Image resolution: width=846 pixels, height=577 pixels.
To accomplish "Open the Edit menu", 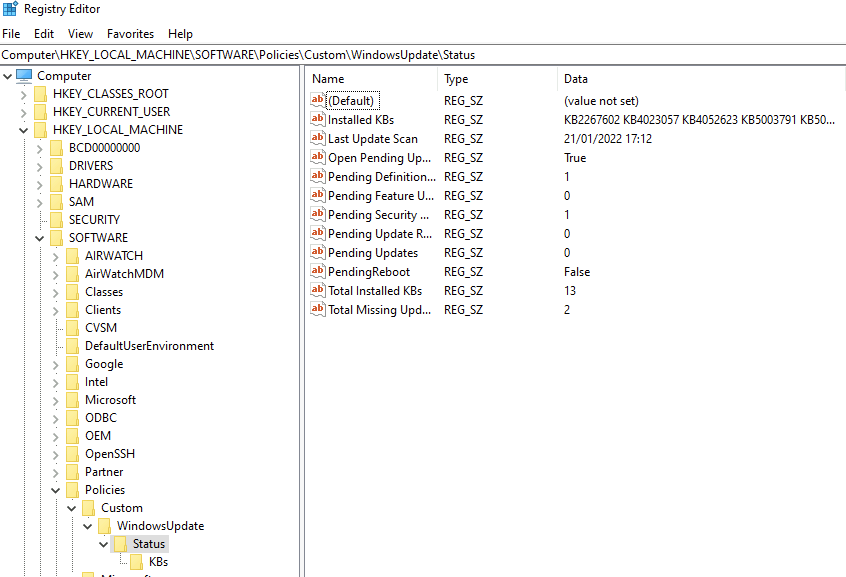I will (44, 34).
